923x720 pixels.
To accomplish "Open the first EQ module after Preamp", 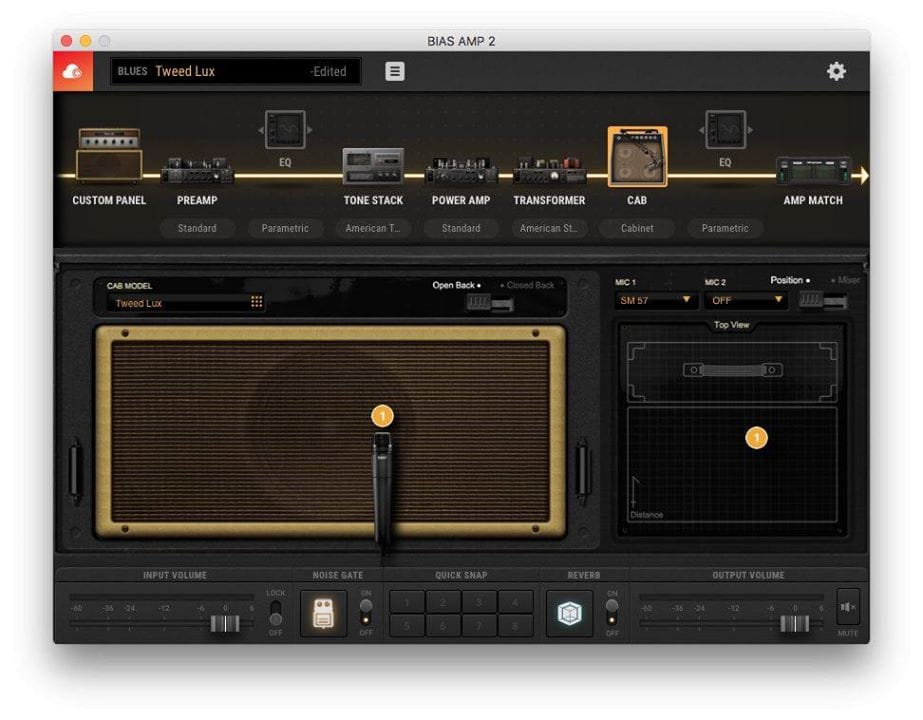I will coord(285,130).
